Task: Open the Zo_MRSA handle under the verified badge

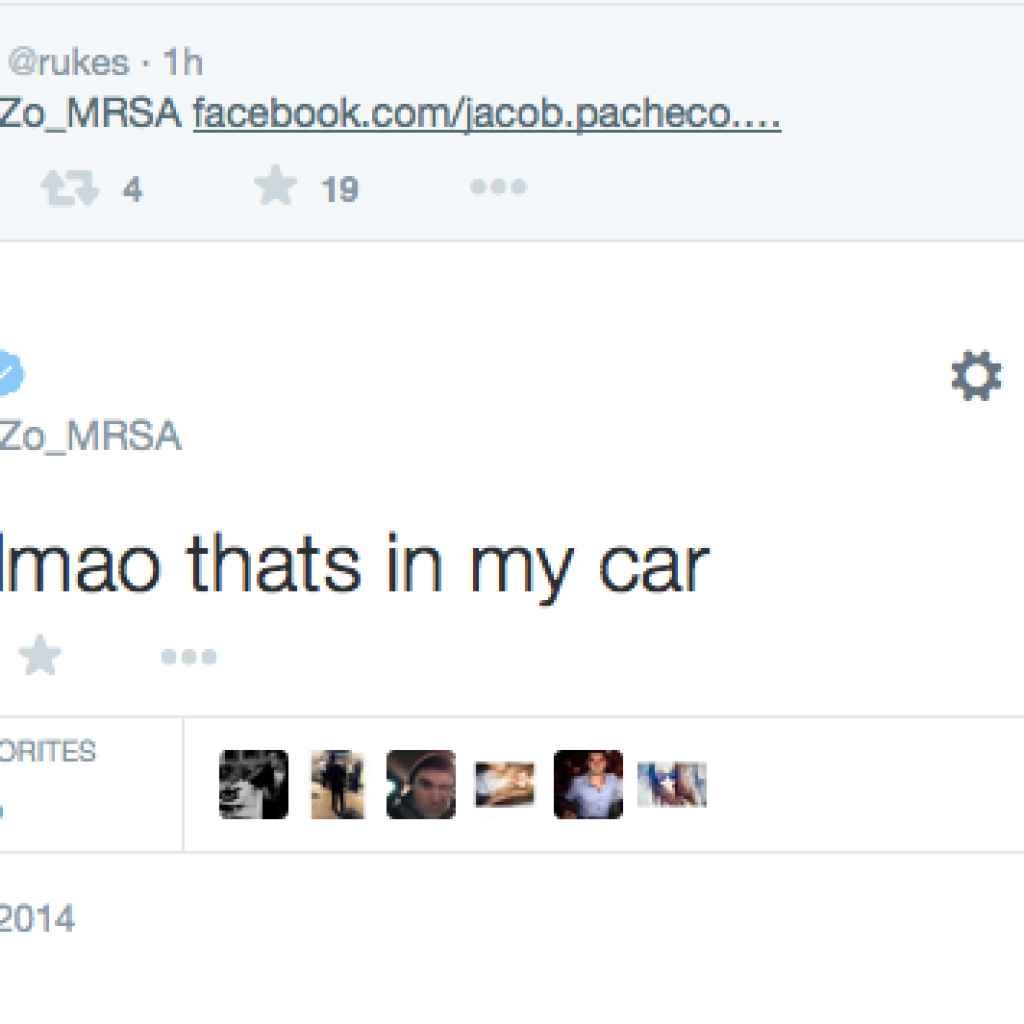Action: click(90, 437)
